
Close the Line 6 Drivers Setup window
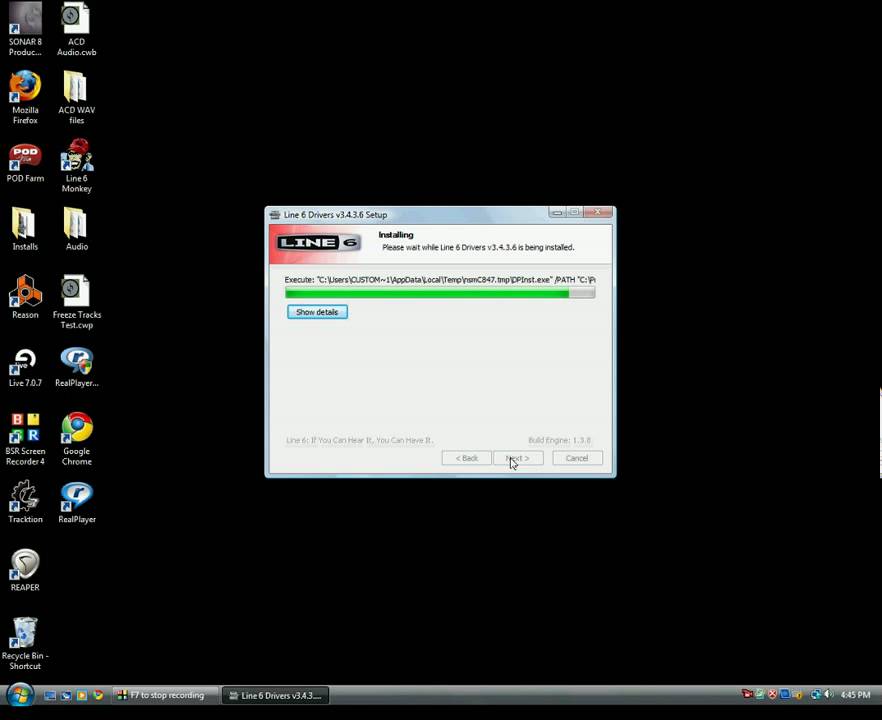click(598, 212)
